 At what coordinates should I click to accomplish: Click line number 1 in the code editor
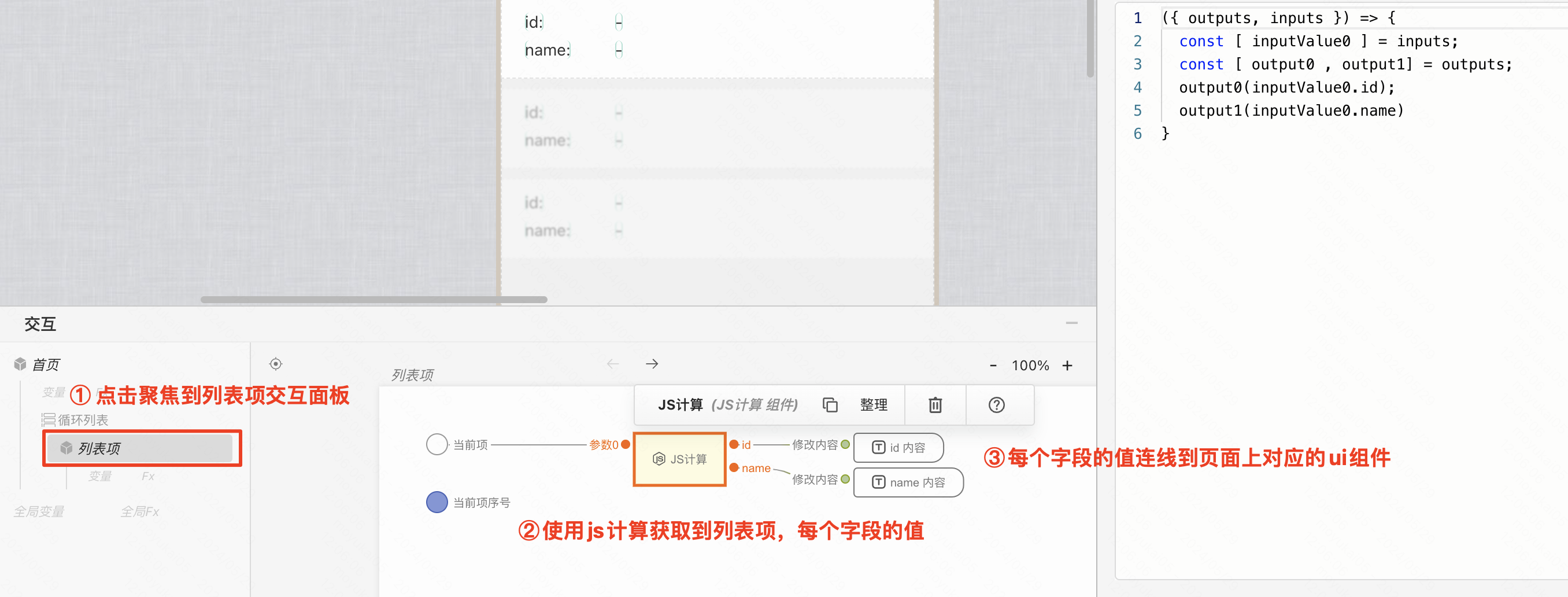click(1137, 18)
